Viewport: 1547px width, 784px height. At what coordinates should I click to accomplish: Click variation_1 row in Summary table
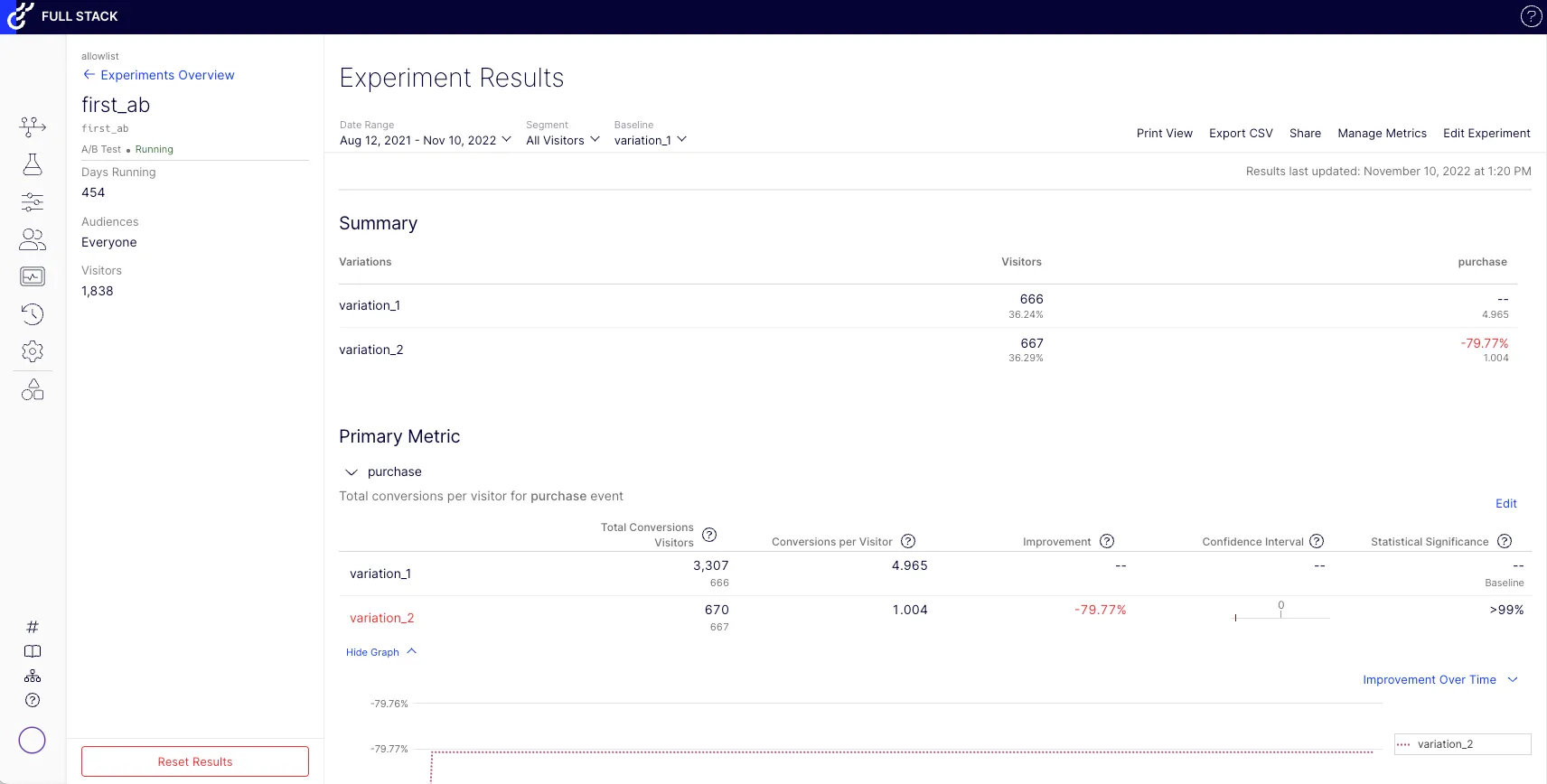(x=928, y=306)
